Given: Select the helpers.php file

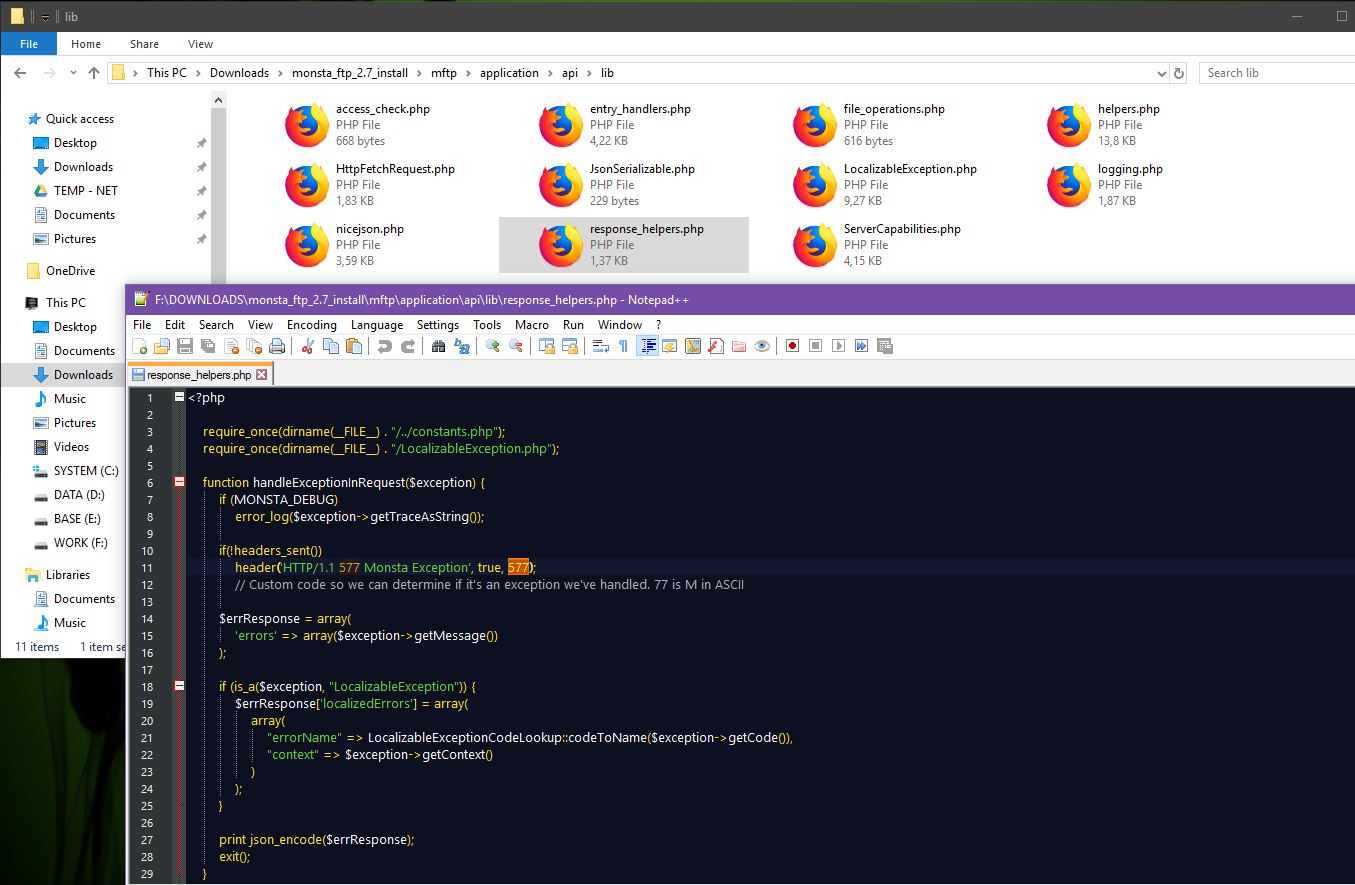Looking at the screenshot, I should [1128, 109].
